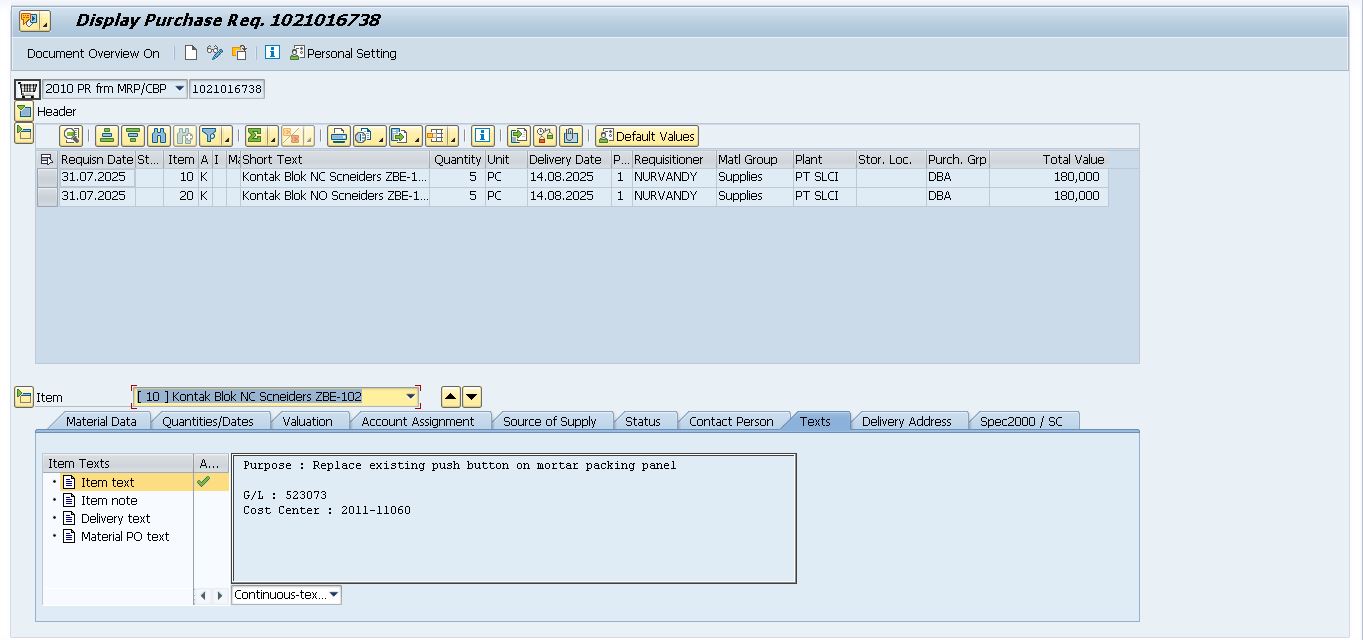Sort ascending in item overview toolbar
This screenshot has height=640, width=1363.
tap(107, 136)
